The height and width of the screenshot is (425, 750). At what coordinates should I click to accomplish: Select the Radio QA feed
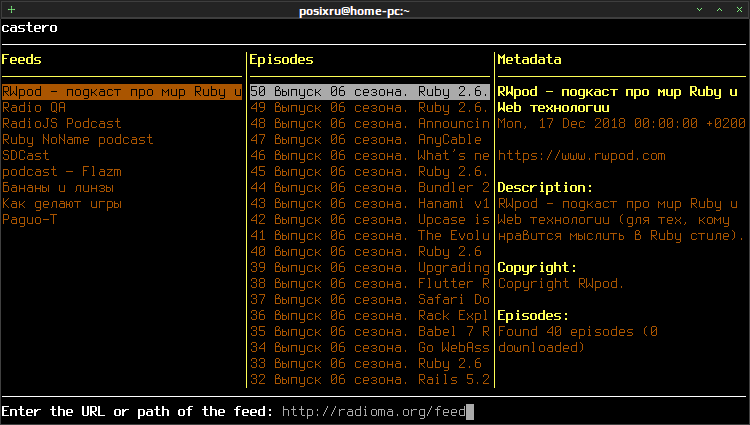pyautogui.click(x=34, y=108)
